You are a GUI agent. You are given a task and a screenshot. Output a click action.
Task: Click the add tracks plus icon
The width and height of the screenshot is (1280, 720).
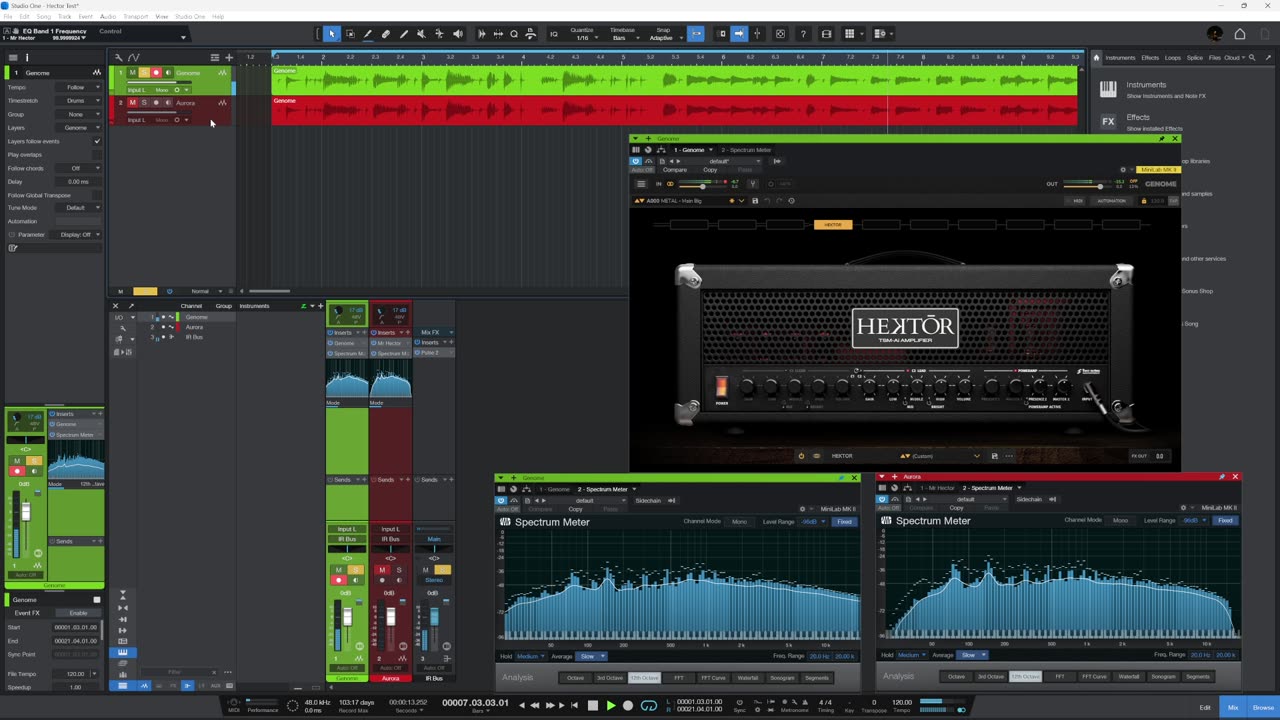pos(229,57)
